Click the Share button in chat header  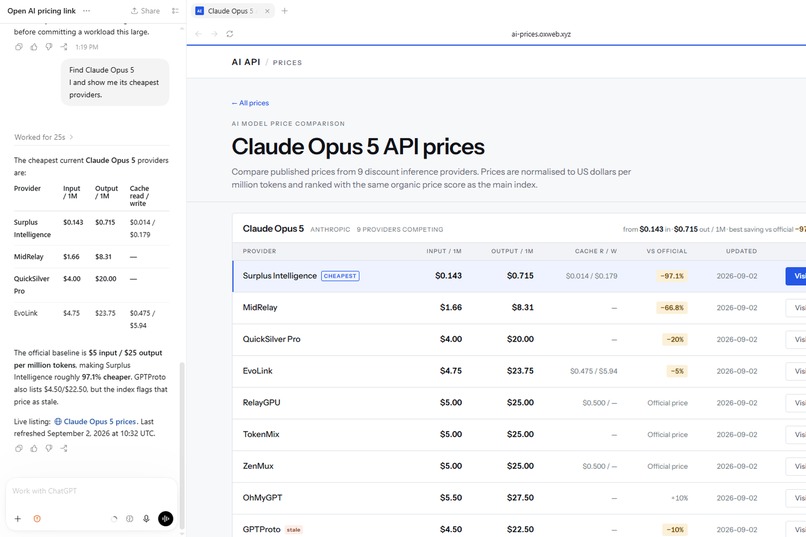point(145,11)
